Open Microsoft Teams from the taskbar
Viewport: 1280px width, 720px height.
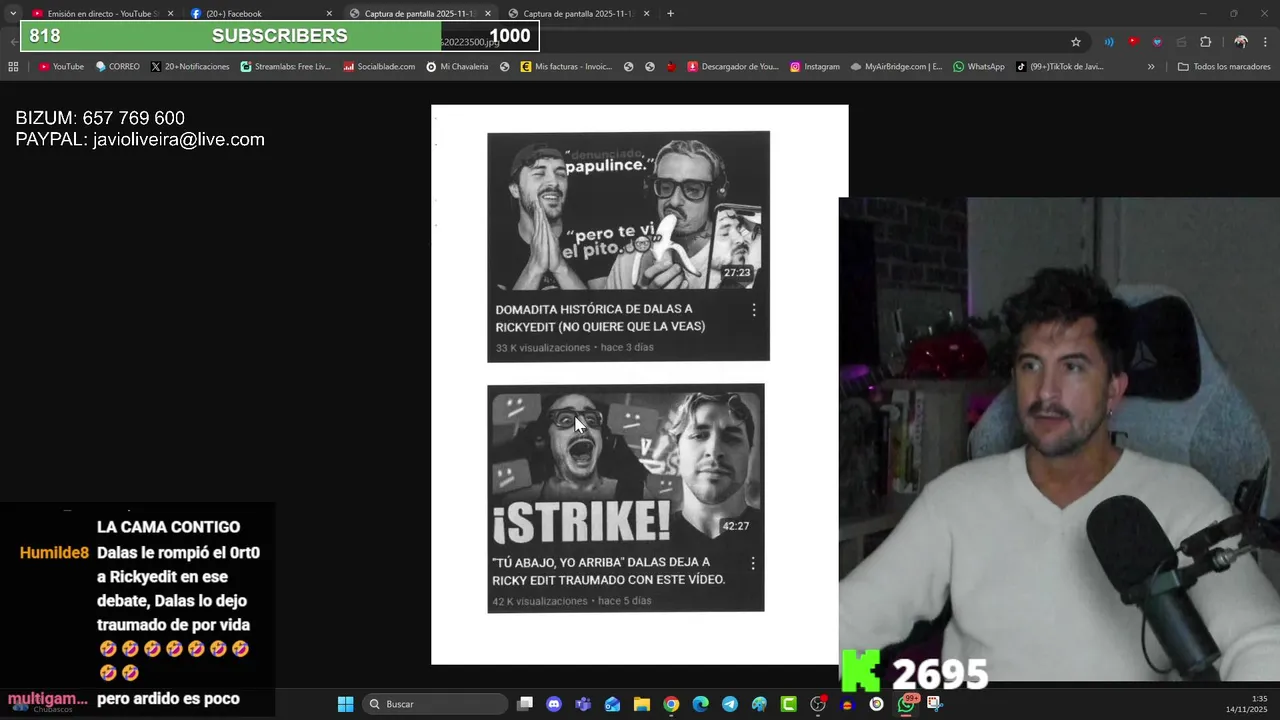583,704
